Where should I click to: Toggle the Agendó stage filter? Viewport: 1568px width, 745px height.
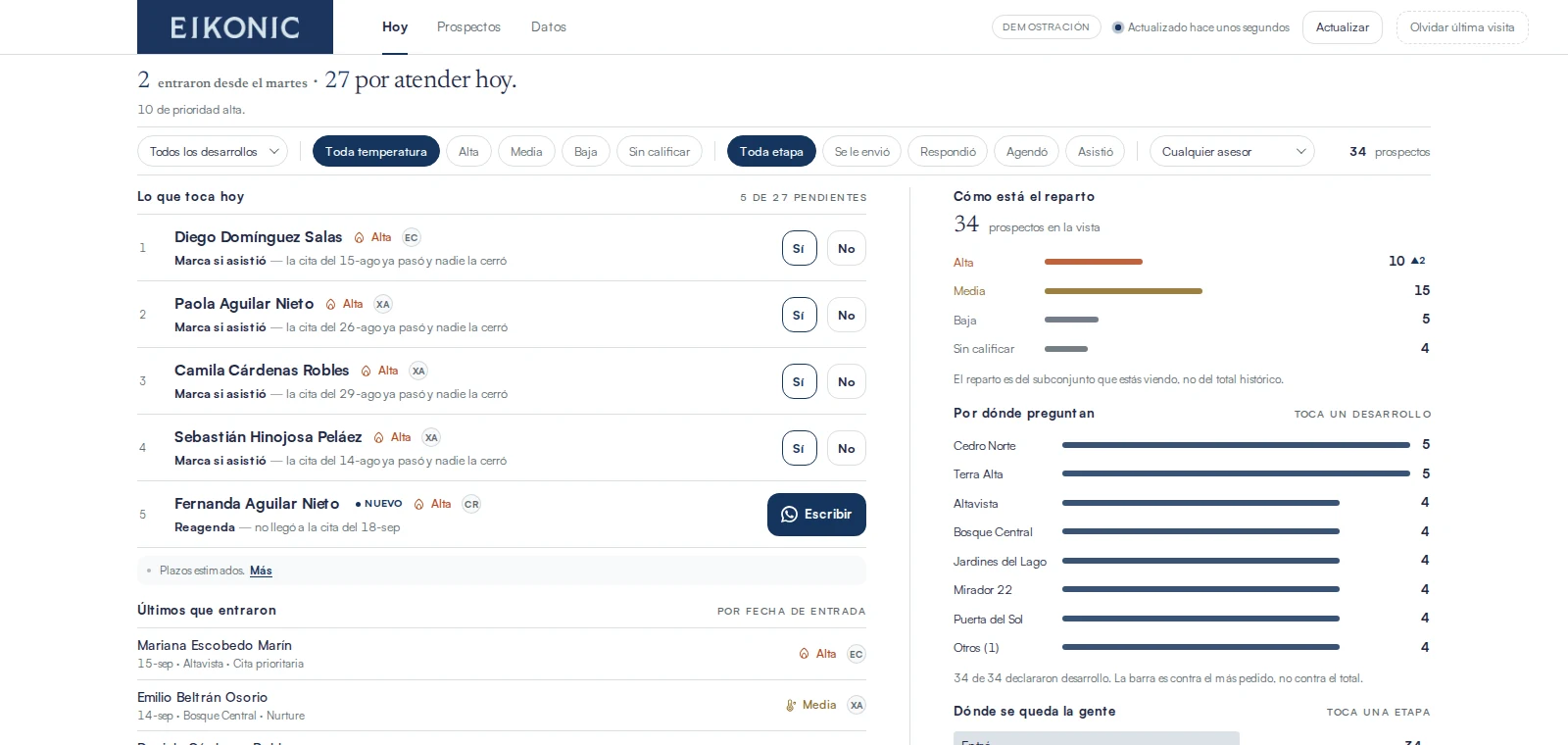(1026, 151)
